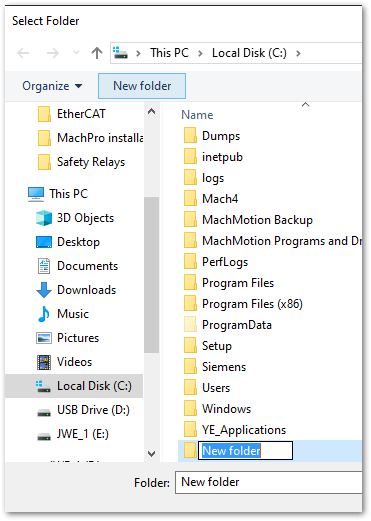
Task: Click the Folder name input field
Action: coord(269,482)
